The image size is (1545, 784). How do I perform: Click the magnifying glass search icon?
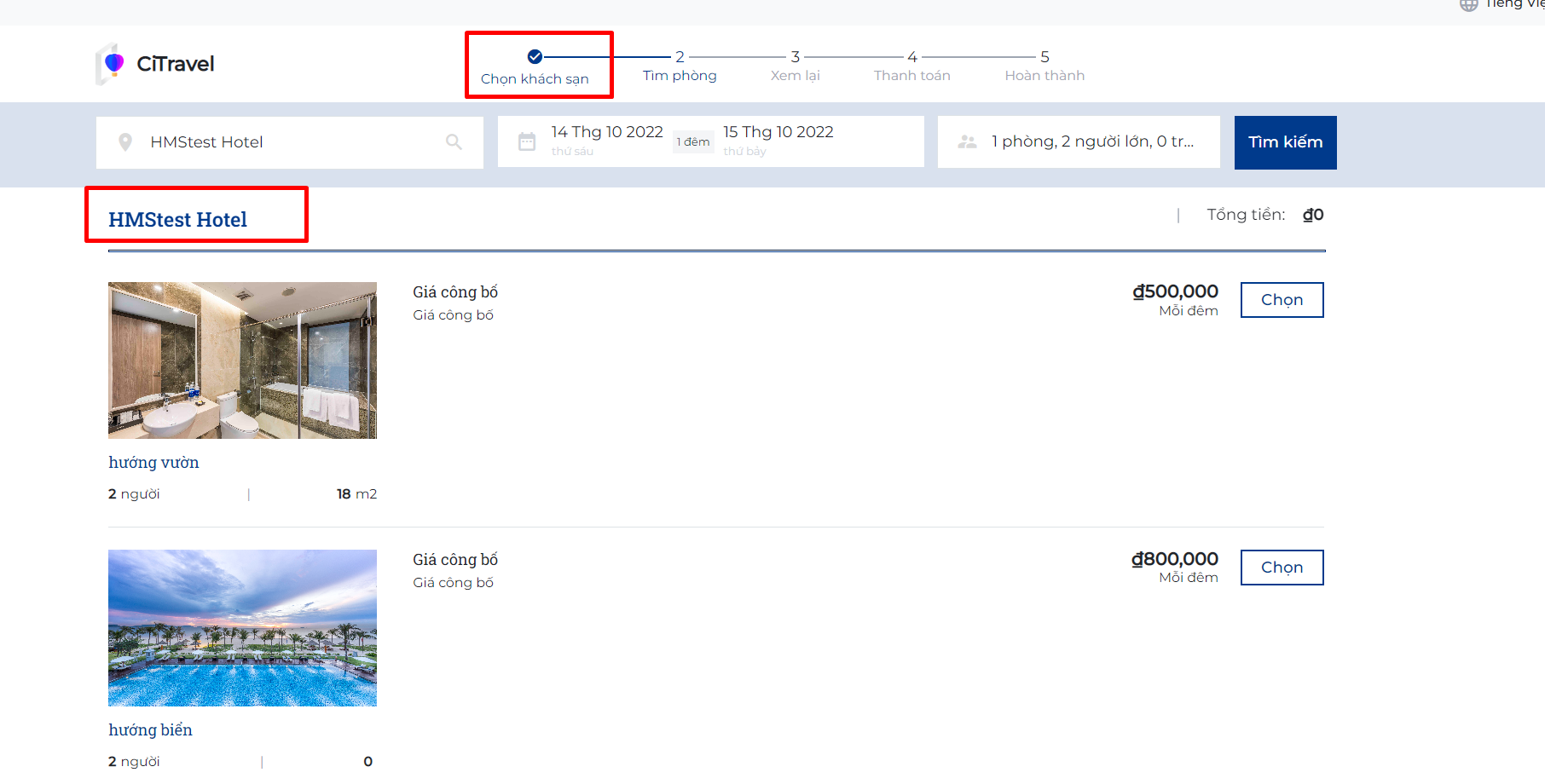454,142
